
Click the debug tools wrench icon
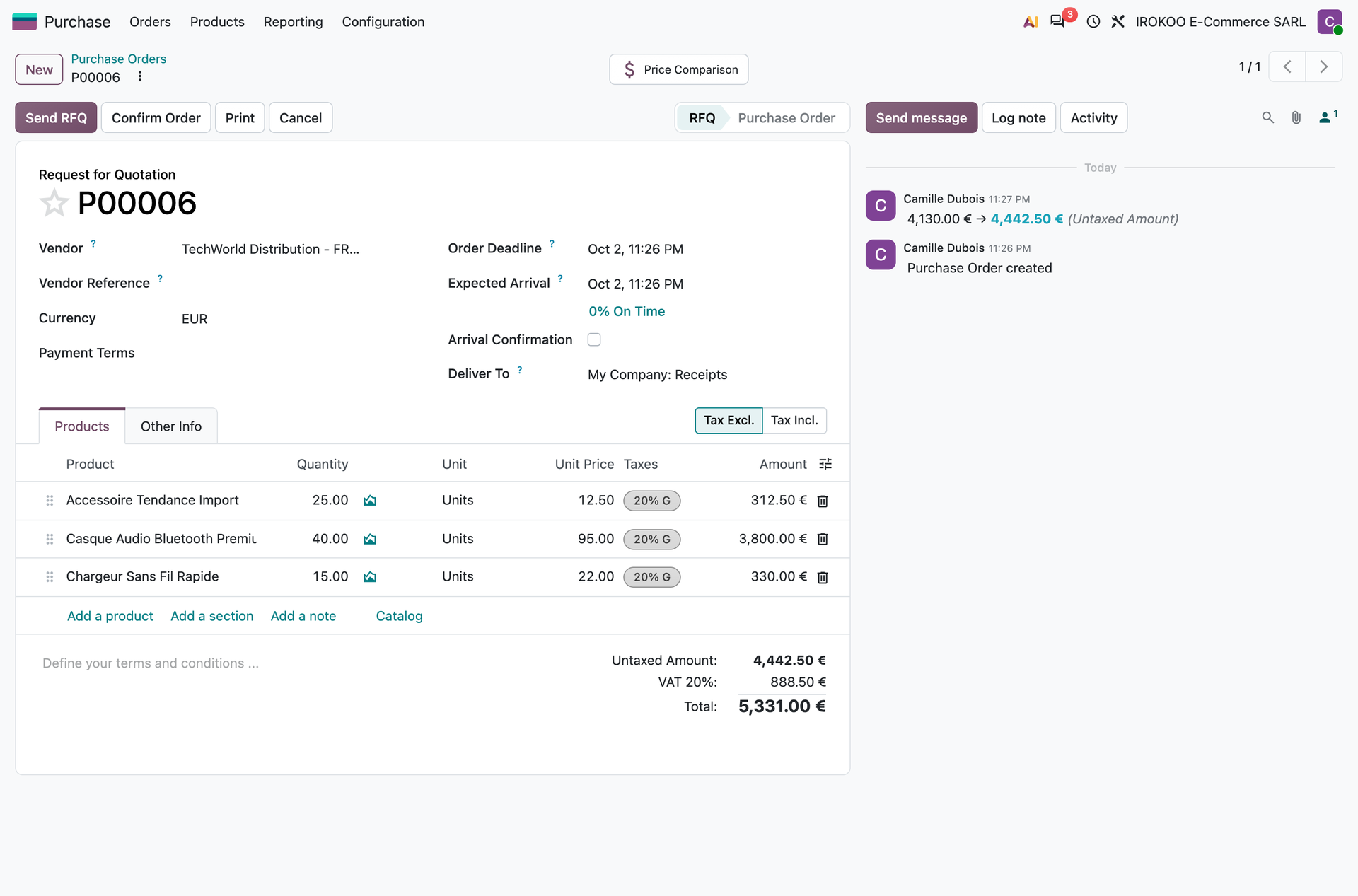[x=1118, y=22]
